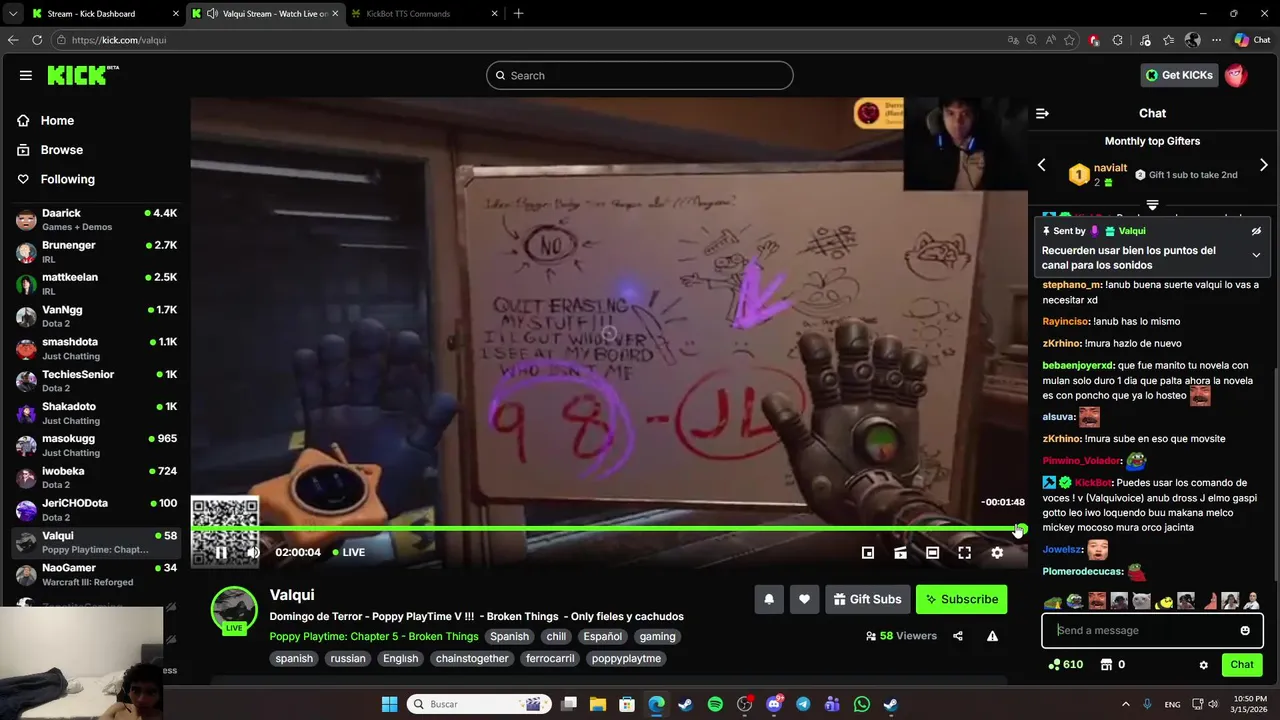Viewport: 1280px width, 720px height.
Task: Select the chill tag
Action: coord(556,636)
